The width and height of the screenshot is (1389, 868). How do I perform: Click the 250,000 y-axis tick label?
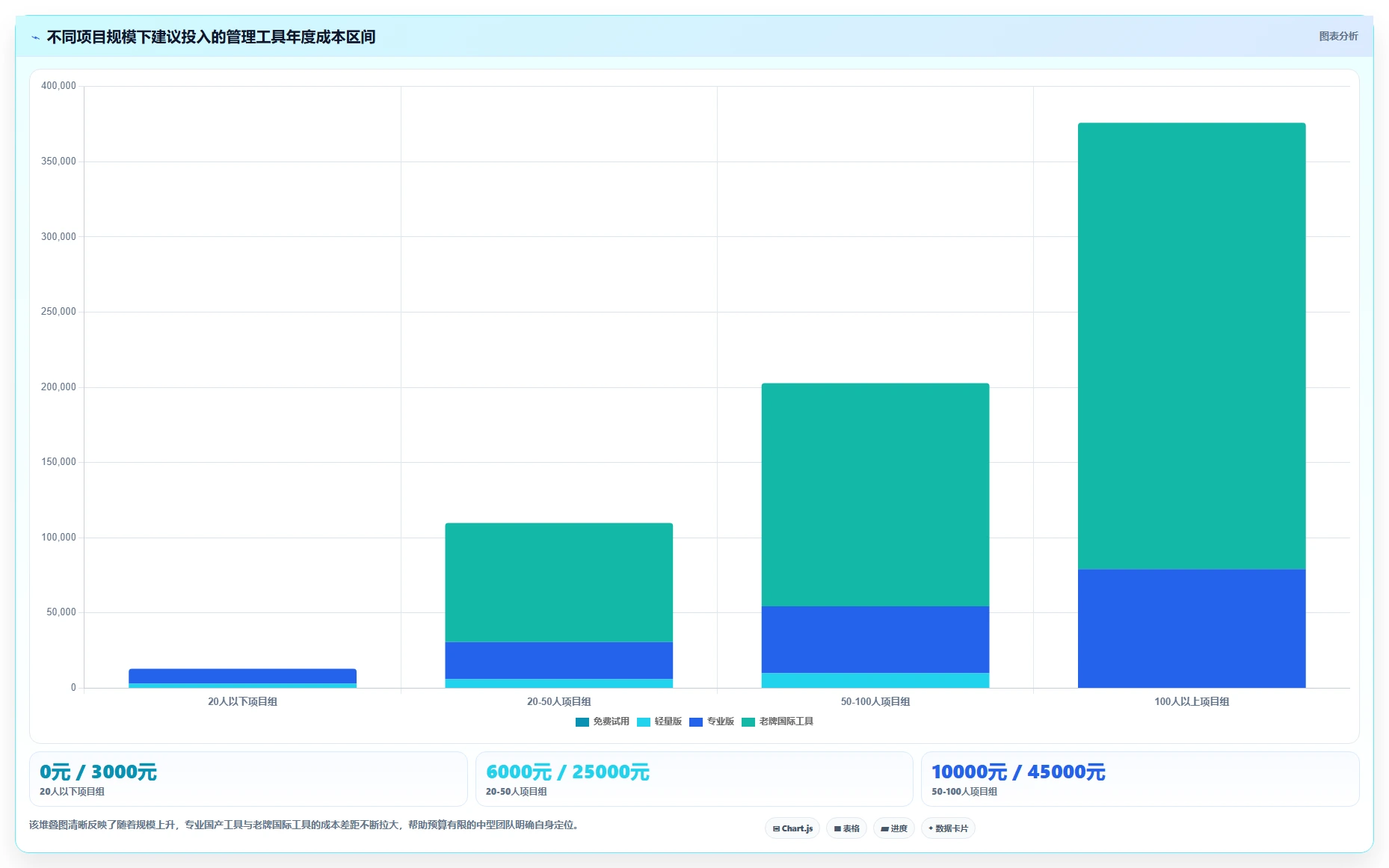(x=58, y=312)
